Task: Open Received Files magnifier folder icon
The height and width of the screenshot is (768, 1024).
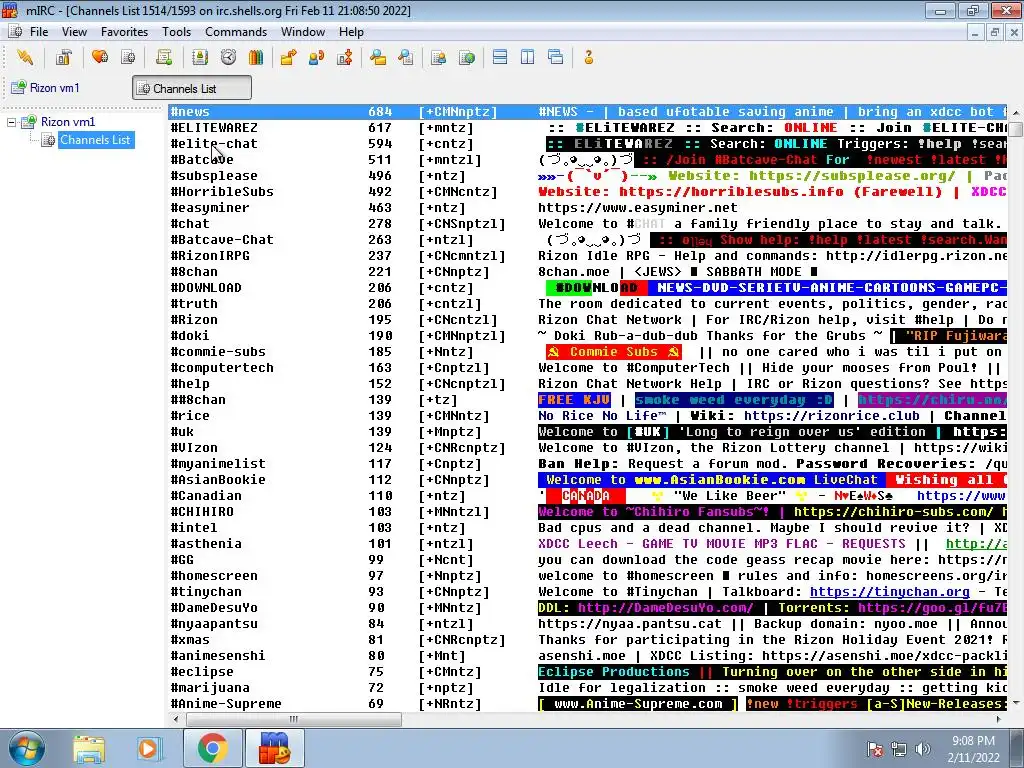Action: [377, 57]
